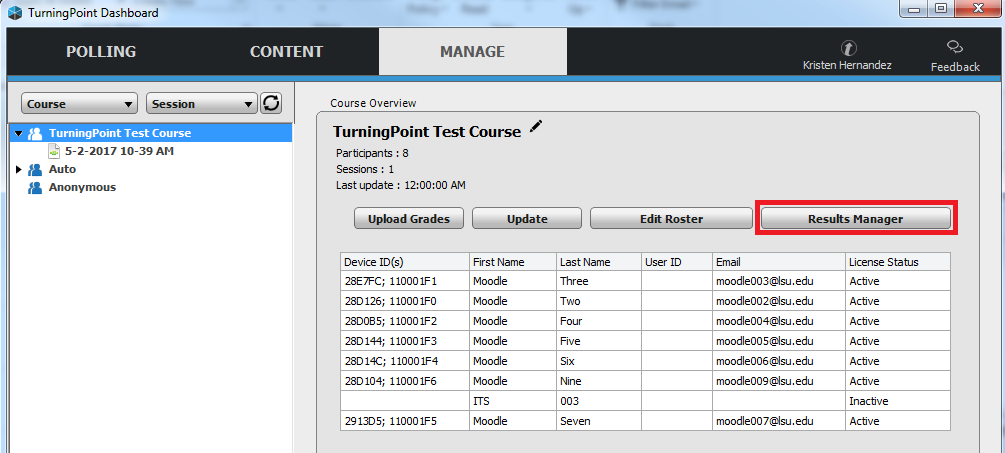
Task: Click the moodle002@lsu.edu email cell
Action: (x=779, y=301)
